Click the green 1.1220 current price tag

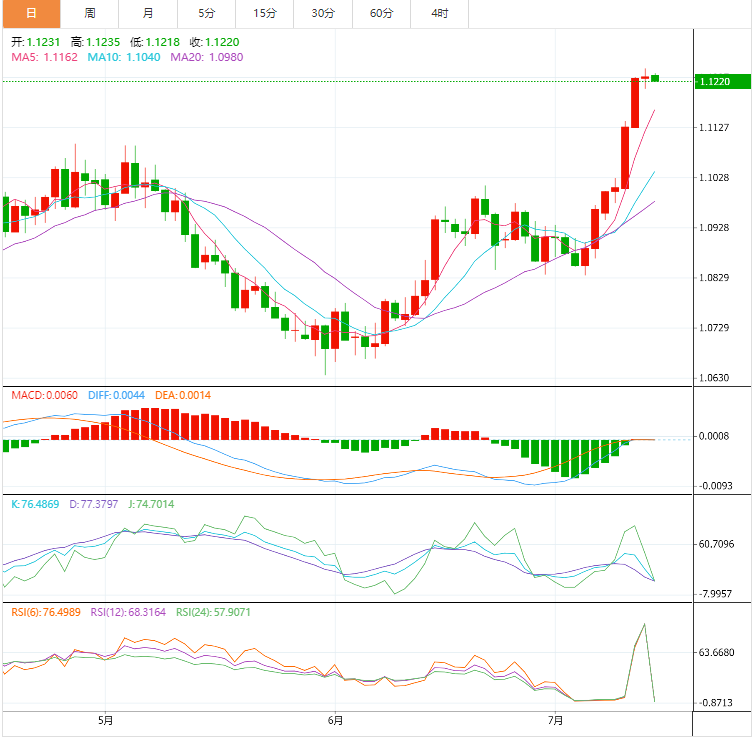tap(720, 81)
